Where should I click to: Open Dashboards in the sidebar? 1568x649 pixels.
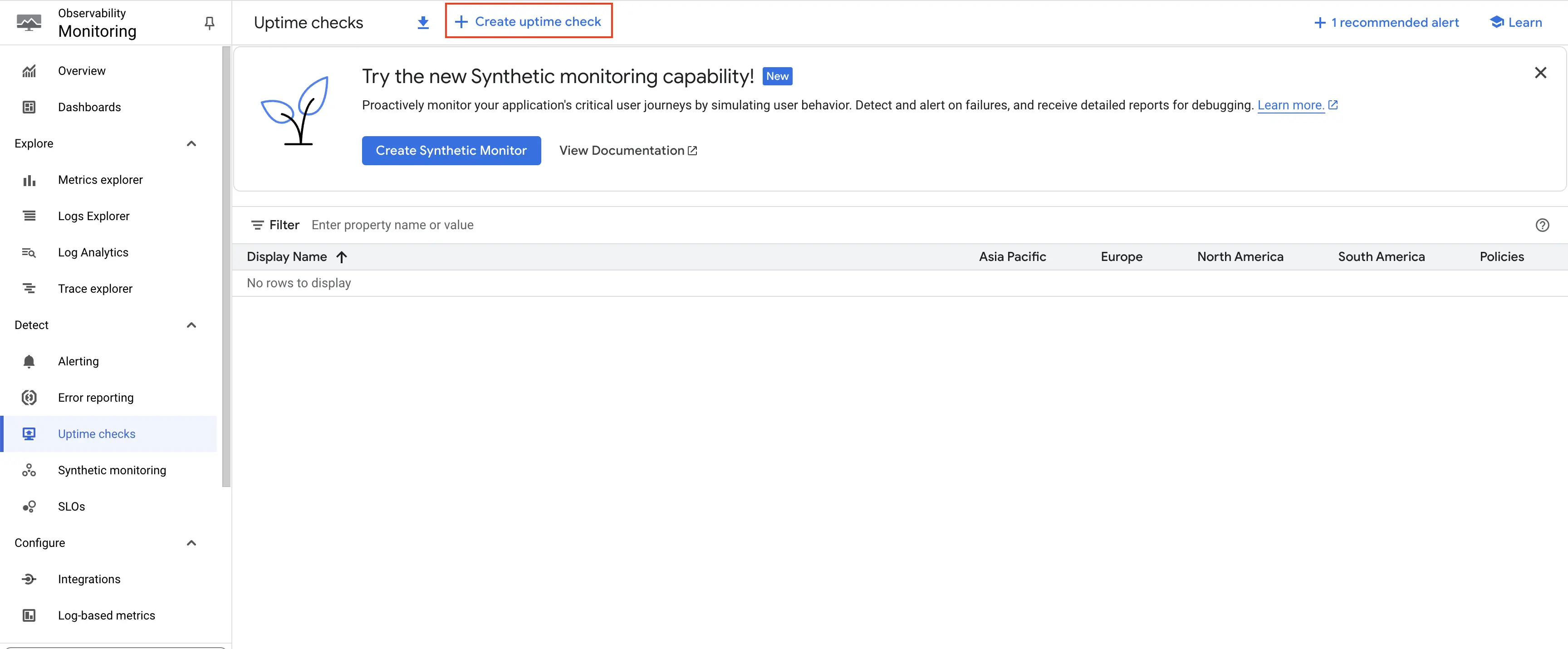click(x=109, y=107)
